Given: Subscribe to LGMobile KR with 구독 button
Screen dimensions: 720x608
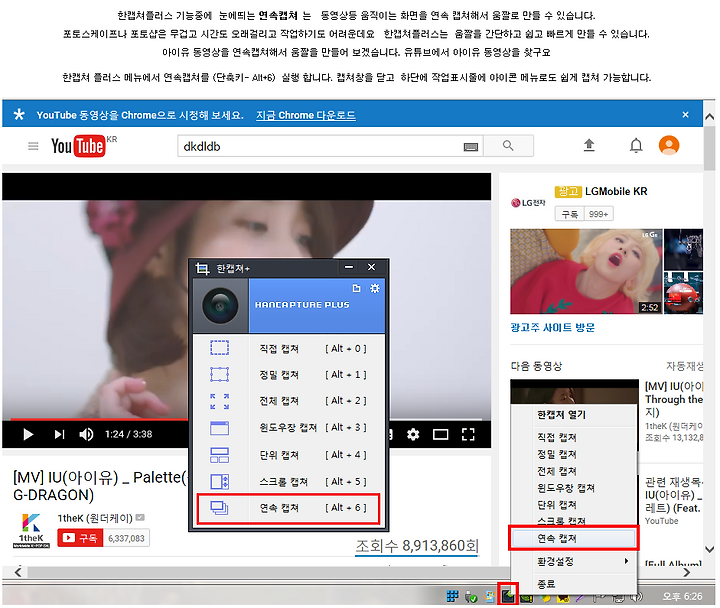Looking at the screenshot, I should [570, 214].
